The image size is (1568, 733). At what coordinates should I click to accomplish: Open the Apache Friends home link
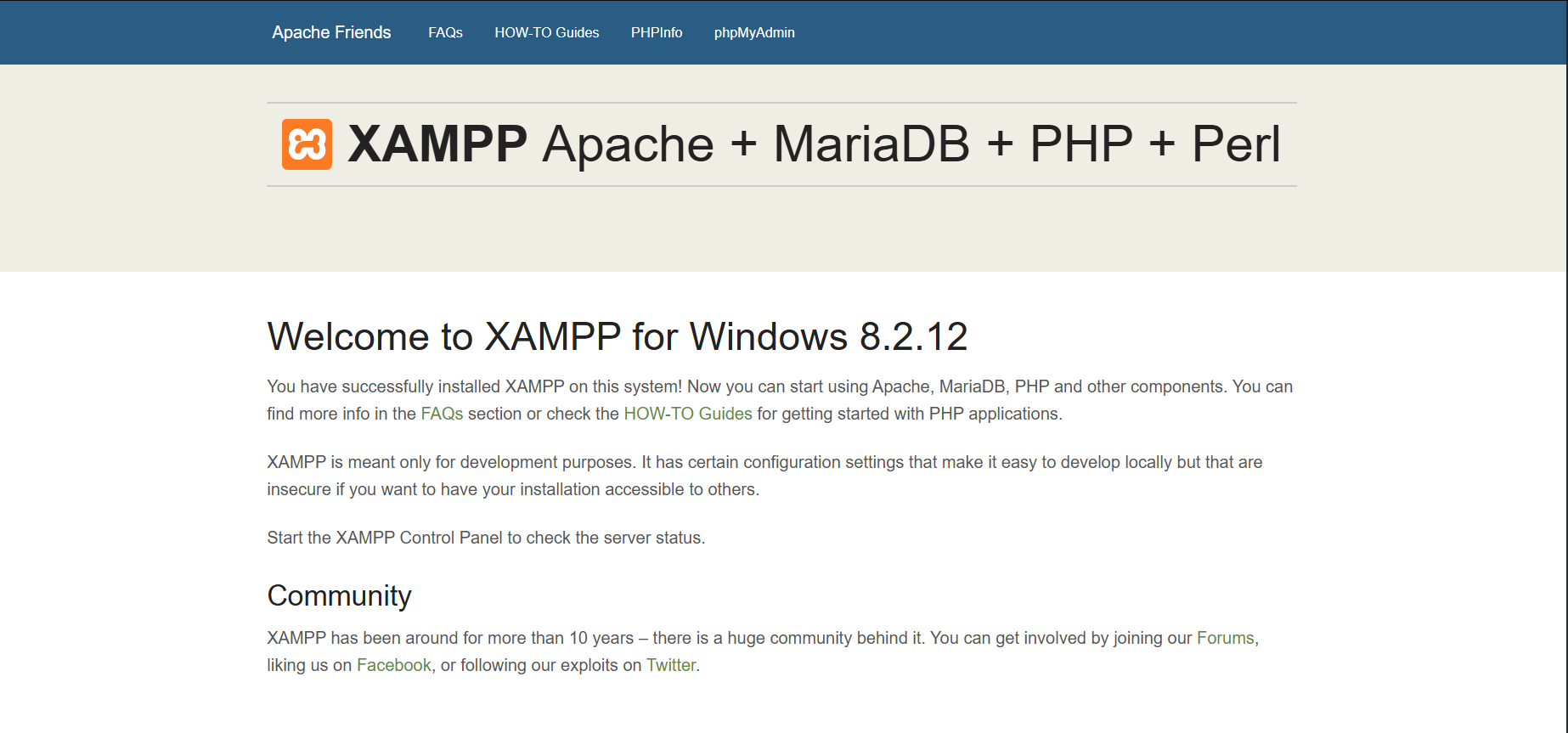[x=331, y=32]
